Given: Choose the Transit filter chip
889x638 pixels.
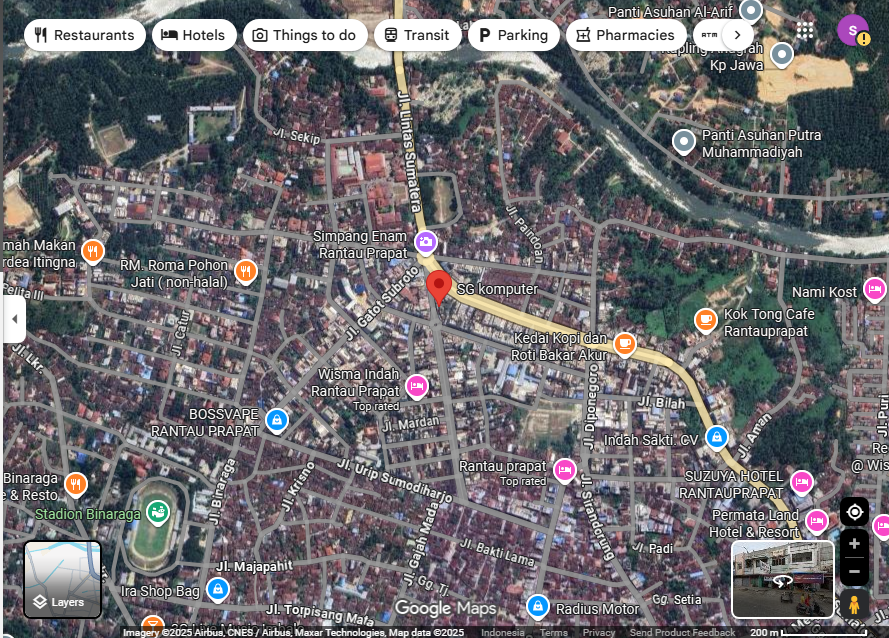Looking at the screenshot, I should [417, 35].
